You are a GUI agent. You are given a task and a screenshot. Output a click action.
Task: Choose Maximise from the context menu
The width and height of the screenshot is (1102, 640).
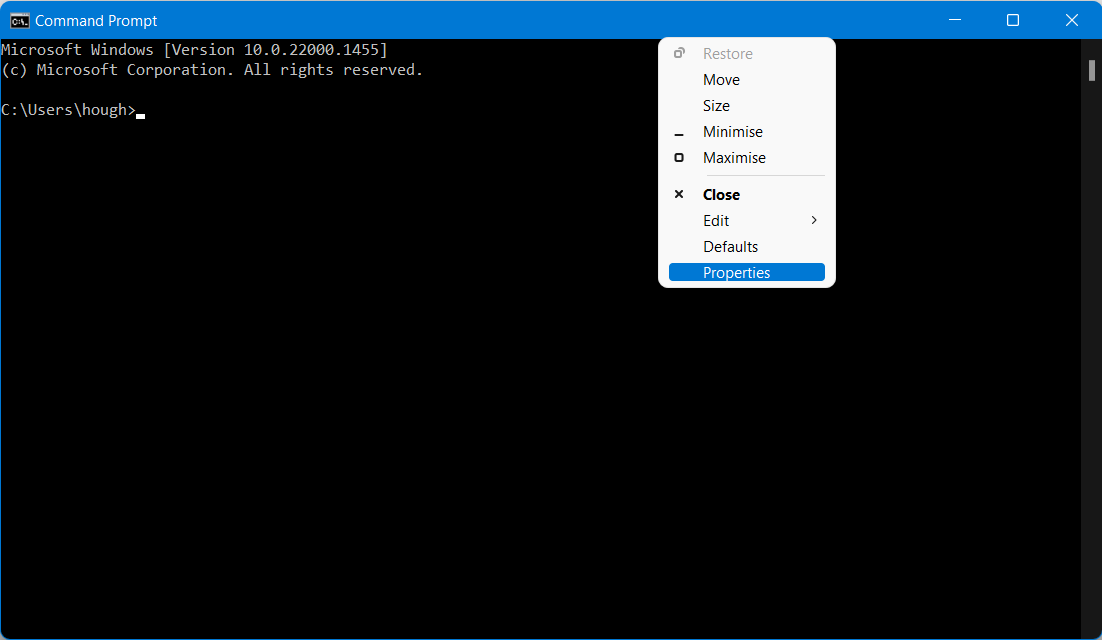pyautogui.click(x=734, y=157)
